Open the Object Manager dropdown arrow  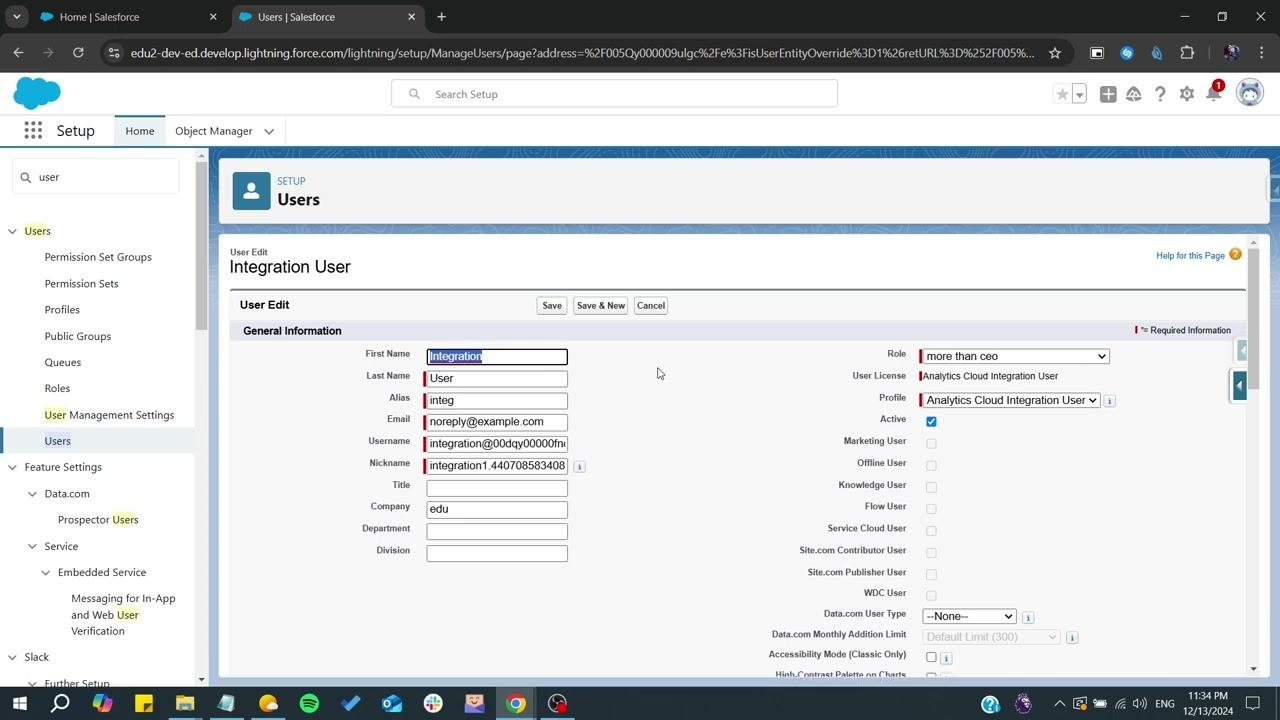tap(269, 131)
